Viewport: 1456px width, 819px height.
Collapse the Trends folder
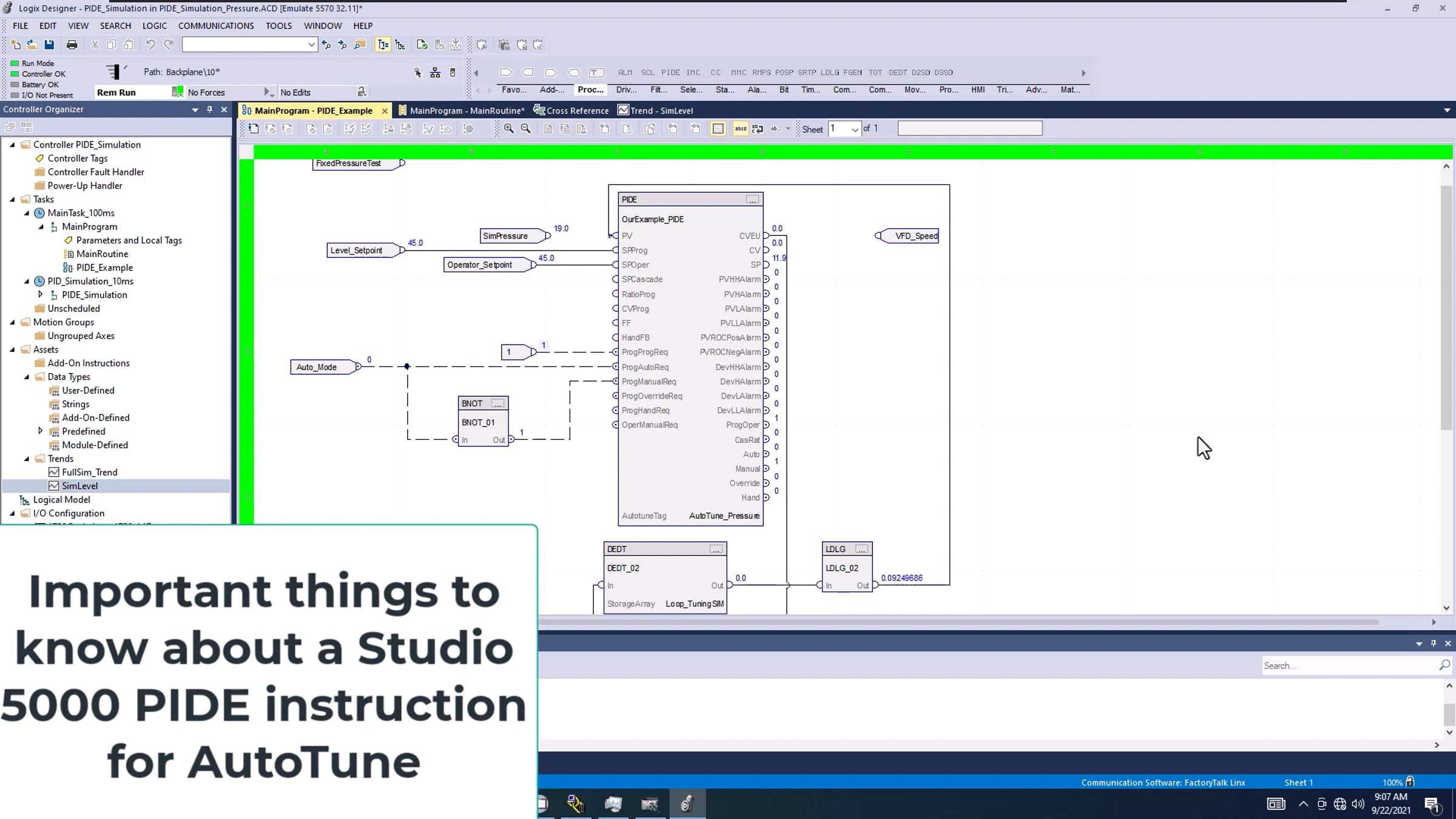(x=27, y=459)
